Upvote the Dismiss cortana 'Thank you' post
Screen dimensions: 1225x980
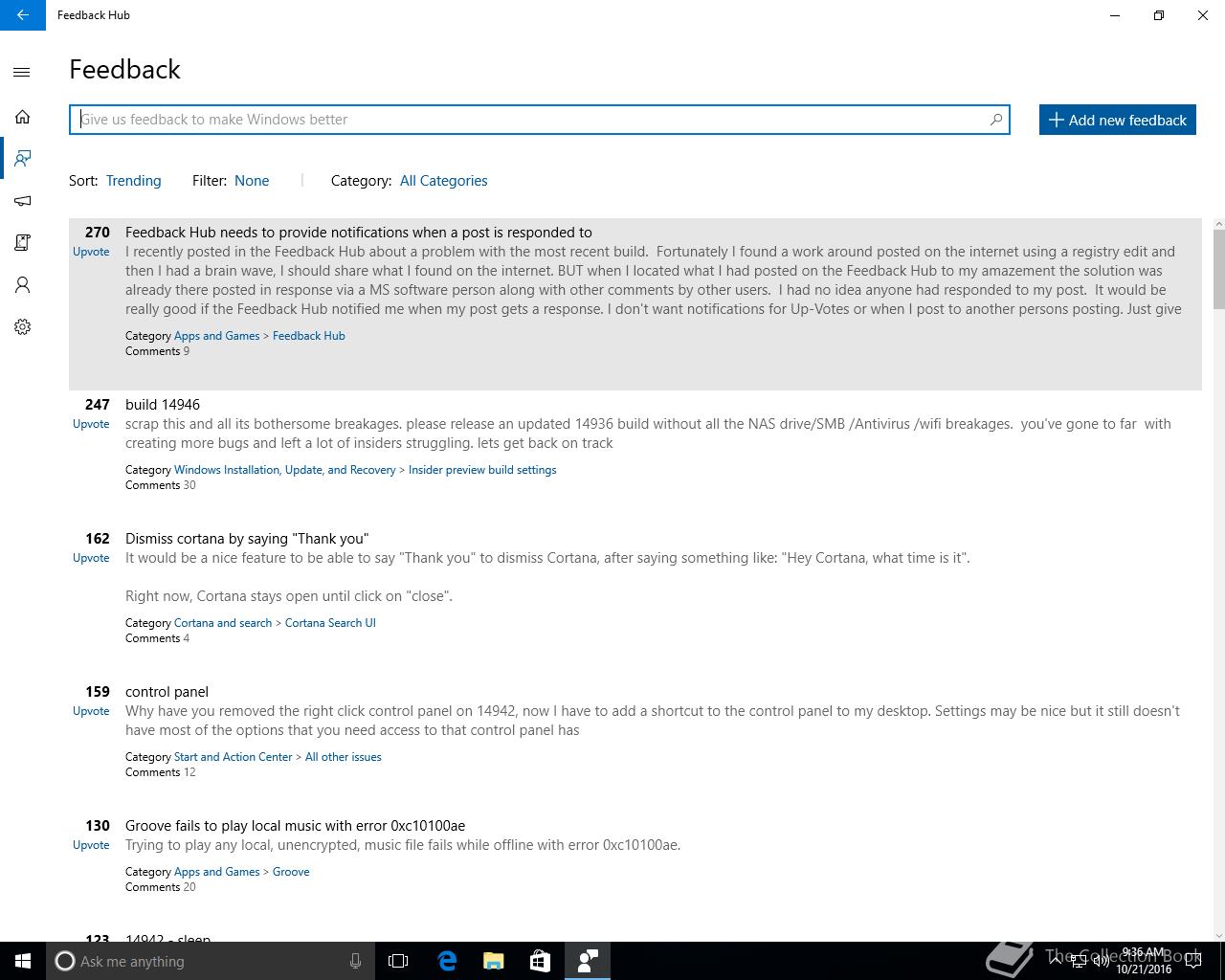click(91, 558)
